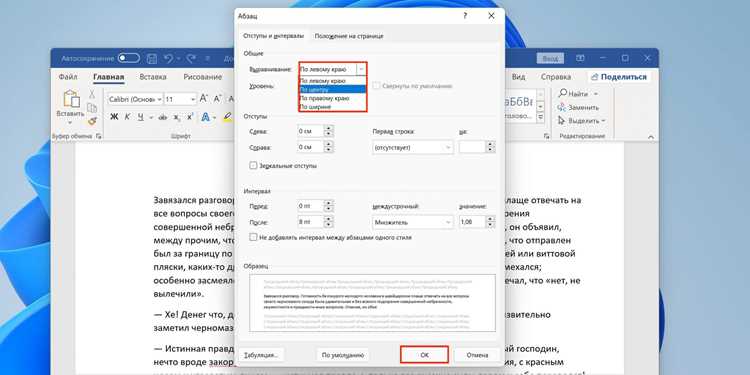Expand underline style dropdown arrow
The height and width of the screenshot is (375, 750).
(x=151, y=117)
